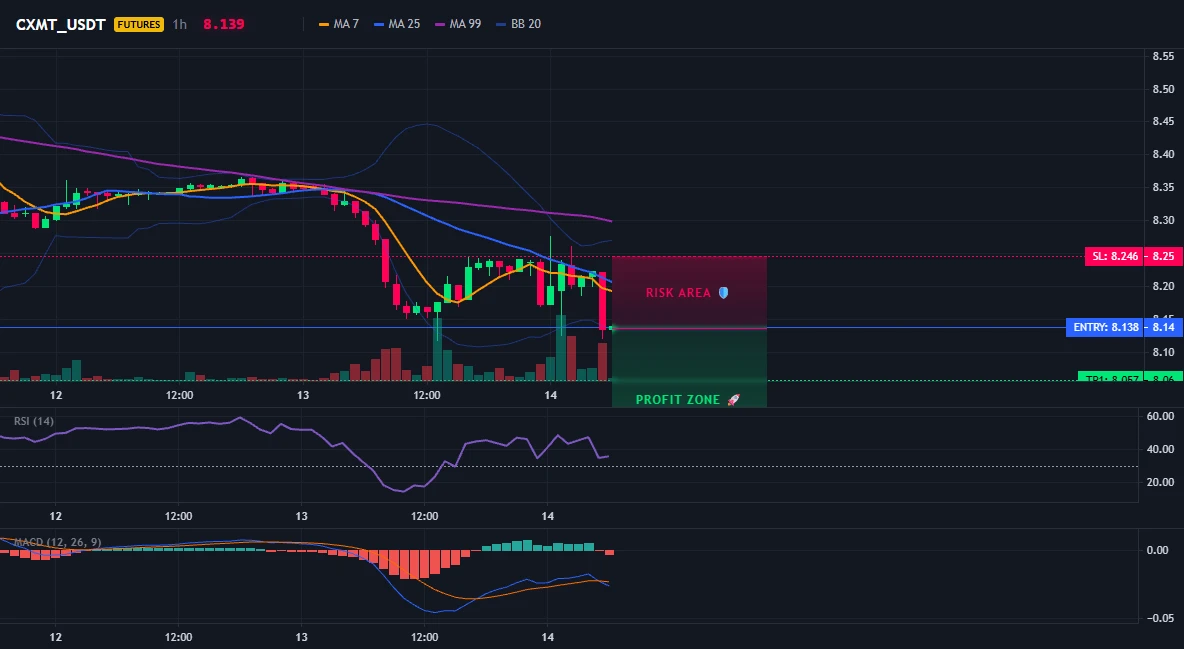This screenshot has width=1184, height=649.
Task: Select the RISK AREA red zone label
Action: 678,292
